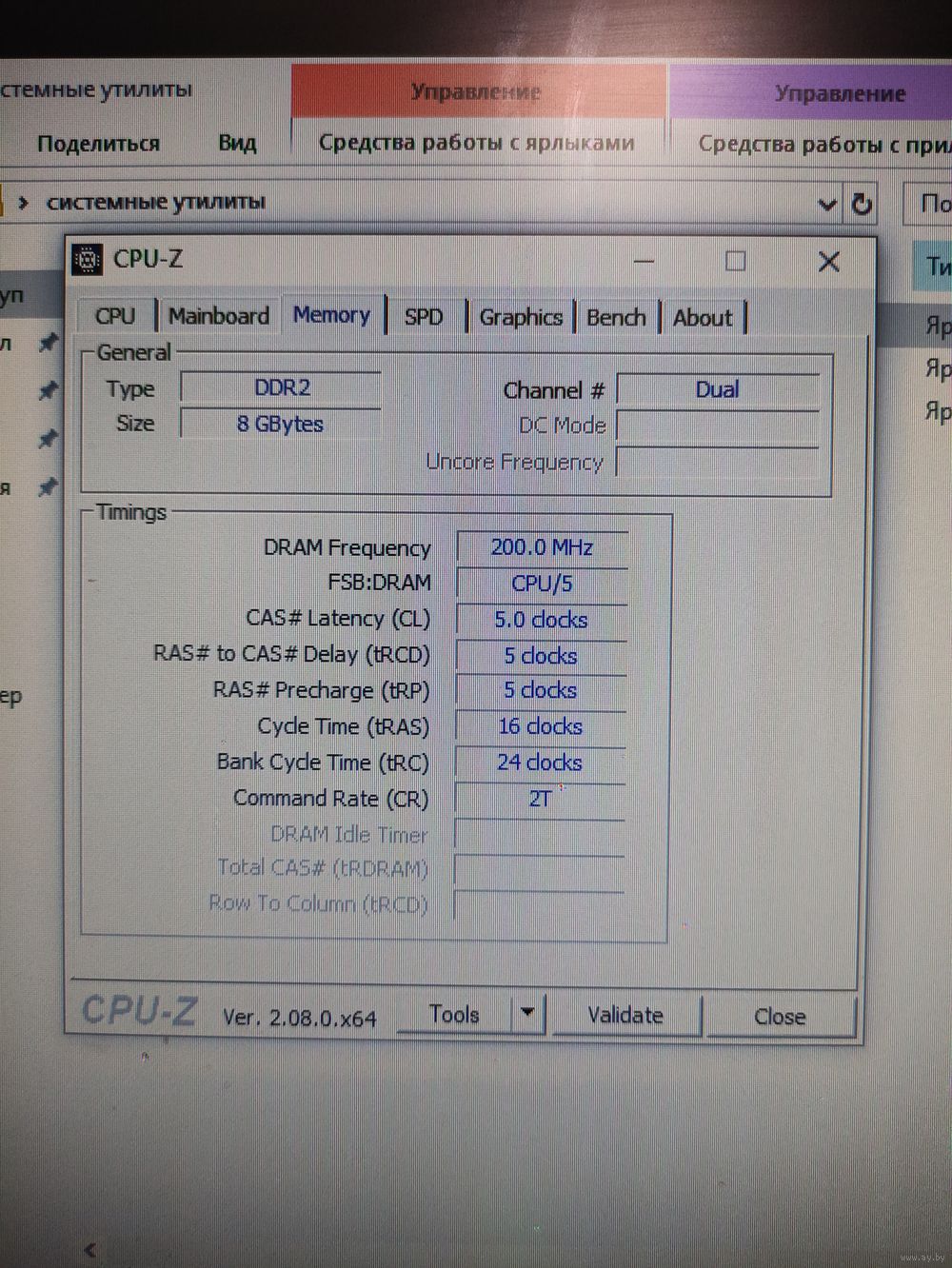The height and width of the screenshot is (1268, 952).
Task: Expand the address bar history dropdown
Action: [x=827, y=204]
